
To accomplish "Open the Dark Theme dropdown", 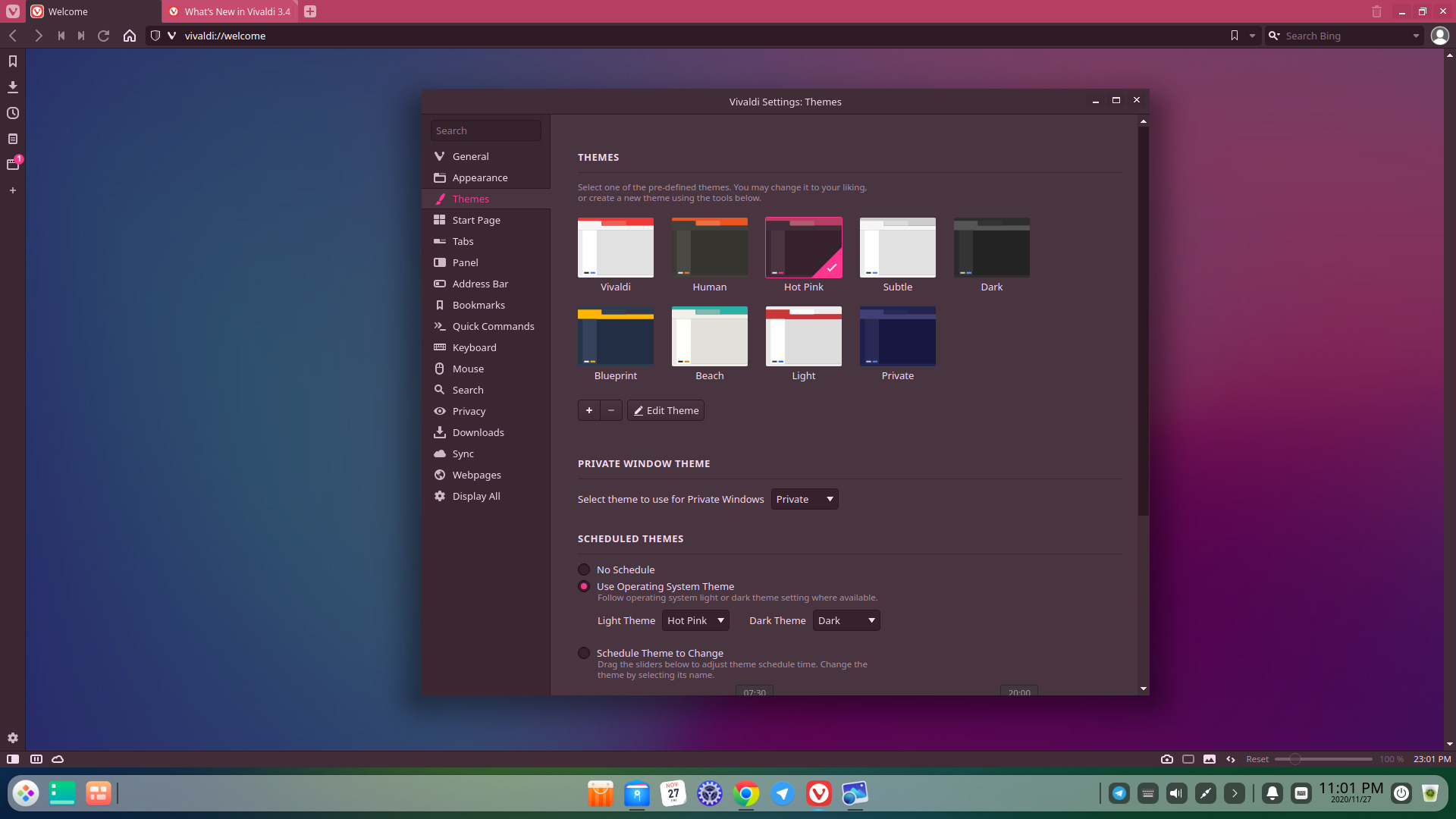I will [x=846, y=620].
